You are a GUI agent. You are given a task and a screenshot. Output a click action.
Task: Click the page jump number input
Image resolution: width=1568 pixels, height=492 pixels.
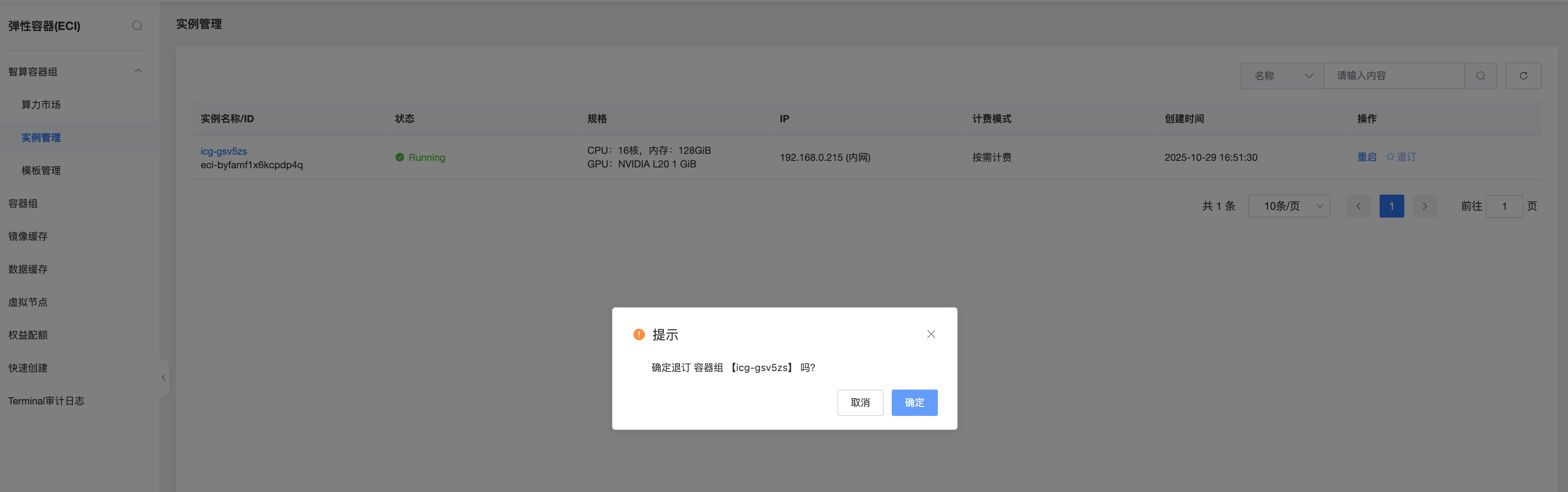[x=1504, y=207]
